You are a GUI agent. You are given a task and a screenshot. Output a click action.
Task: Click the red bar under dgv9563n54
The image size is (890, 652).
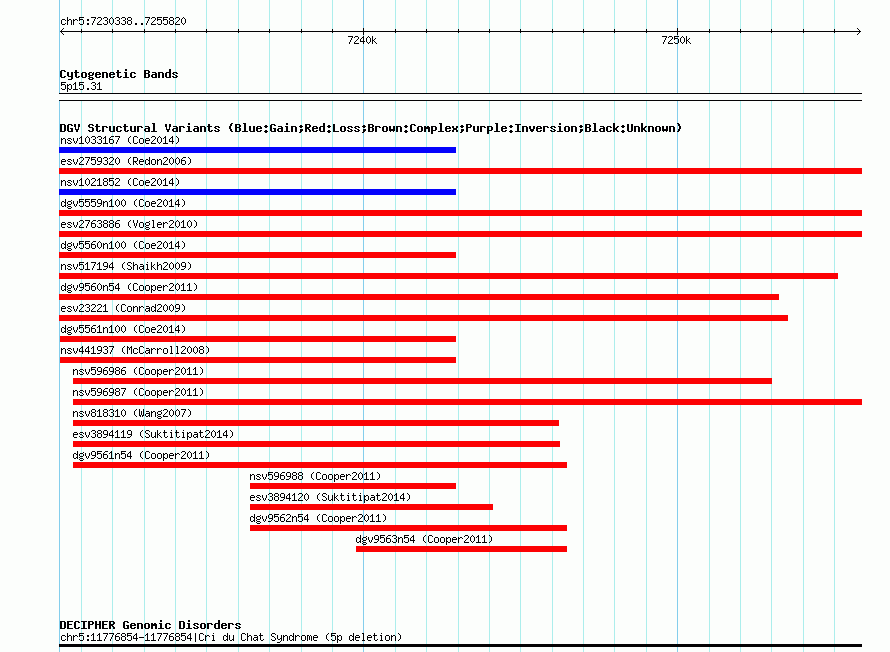click(x=461, y=549)
